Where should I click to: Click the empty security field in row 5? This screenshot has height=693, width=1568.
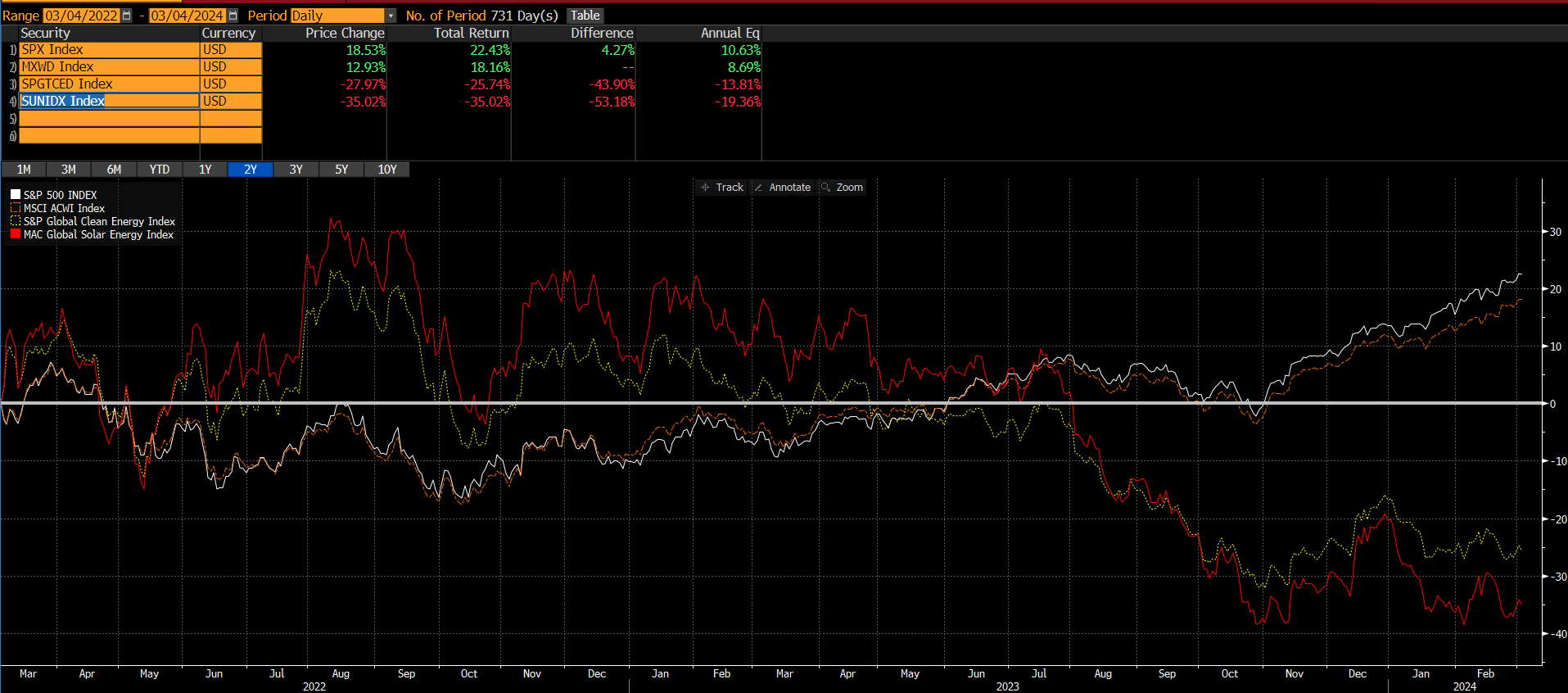[x=109, y=119]
